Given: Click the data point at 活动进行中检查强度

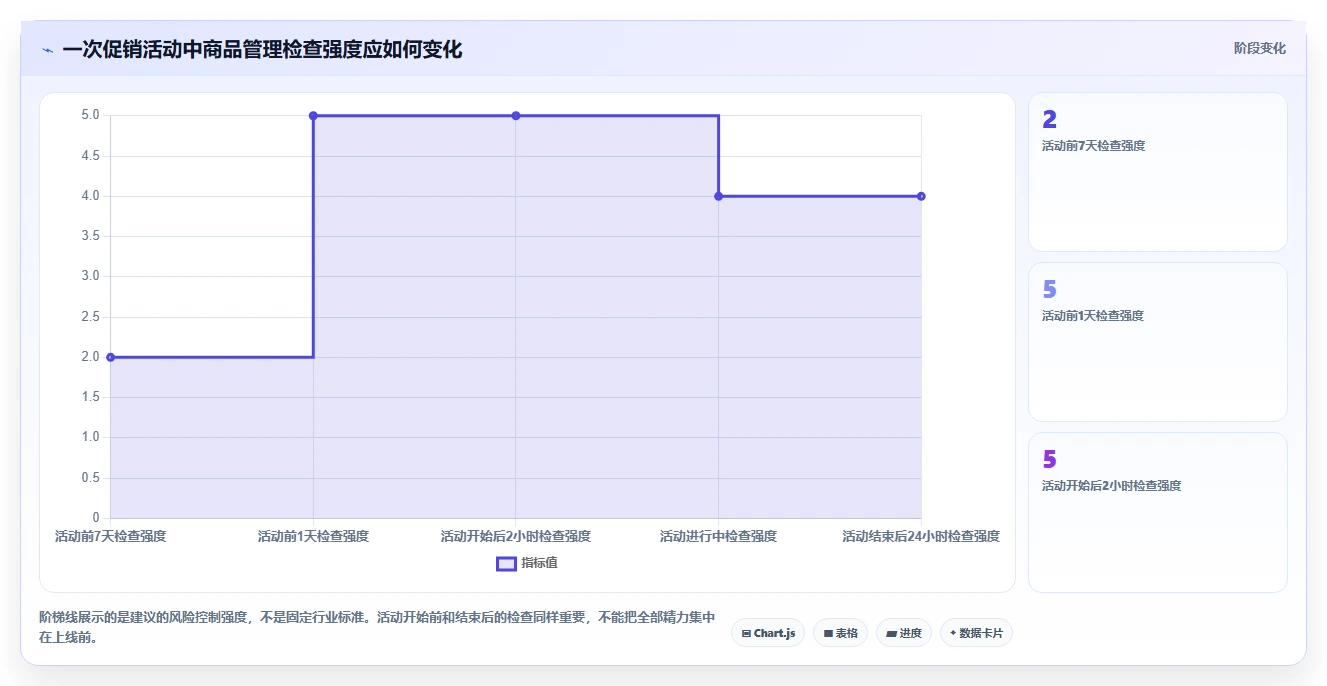Looking at the screenshot, I should 718,196.
